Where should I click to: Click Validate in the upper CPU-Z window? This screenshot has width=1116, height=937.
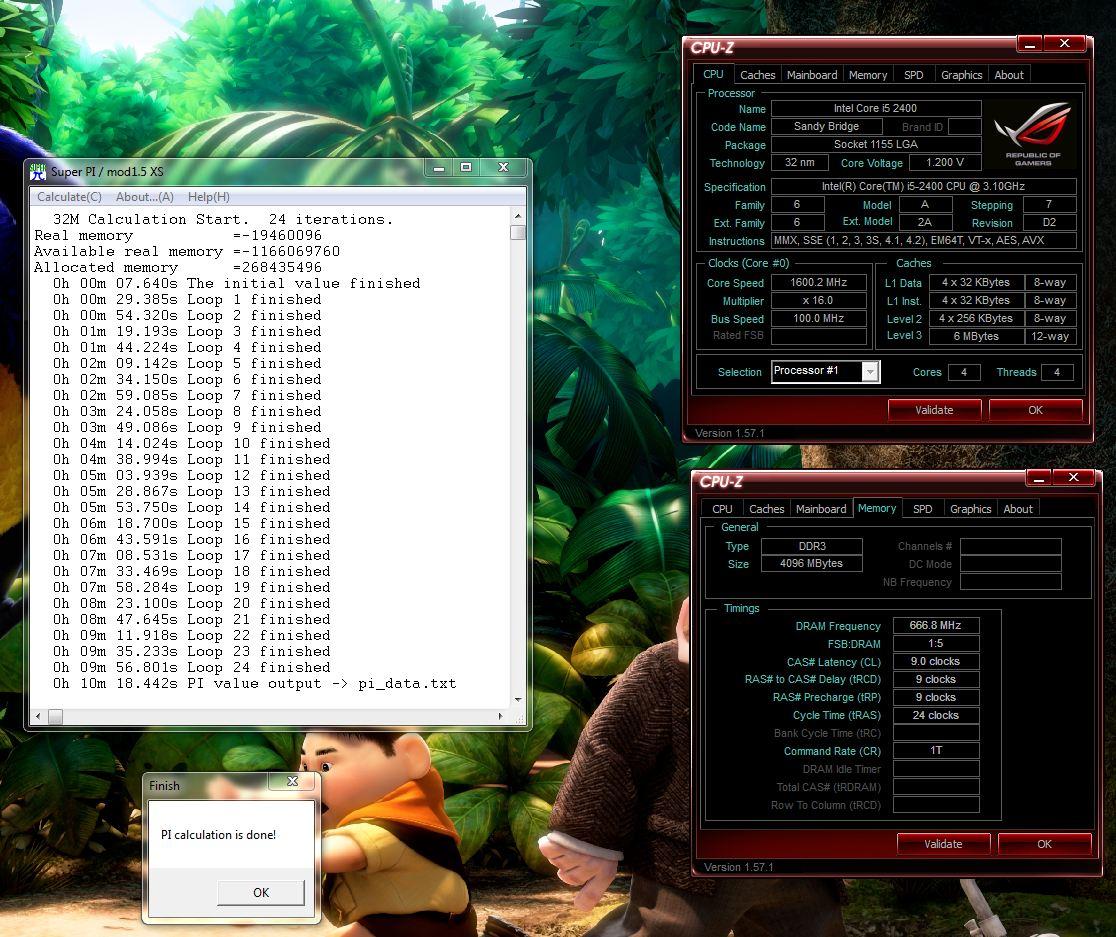click(934, 410)
